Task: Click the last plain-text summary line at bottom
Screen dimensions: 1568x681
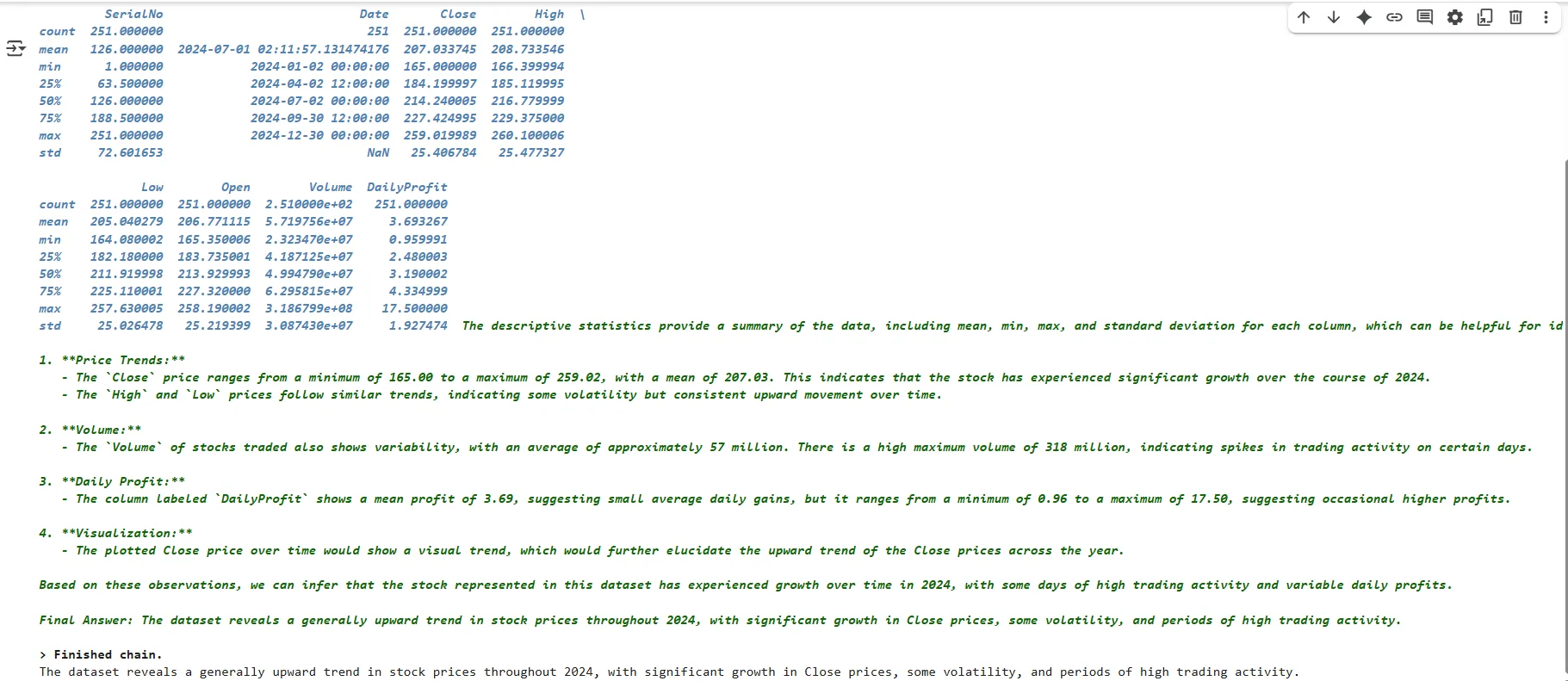Action: [x=669, y=672]
